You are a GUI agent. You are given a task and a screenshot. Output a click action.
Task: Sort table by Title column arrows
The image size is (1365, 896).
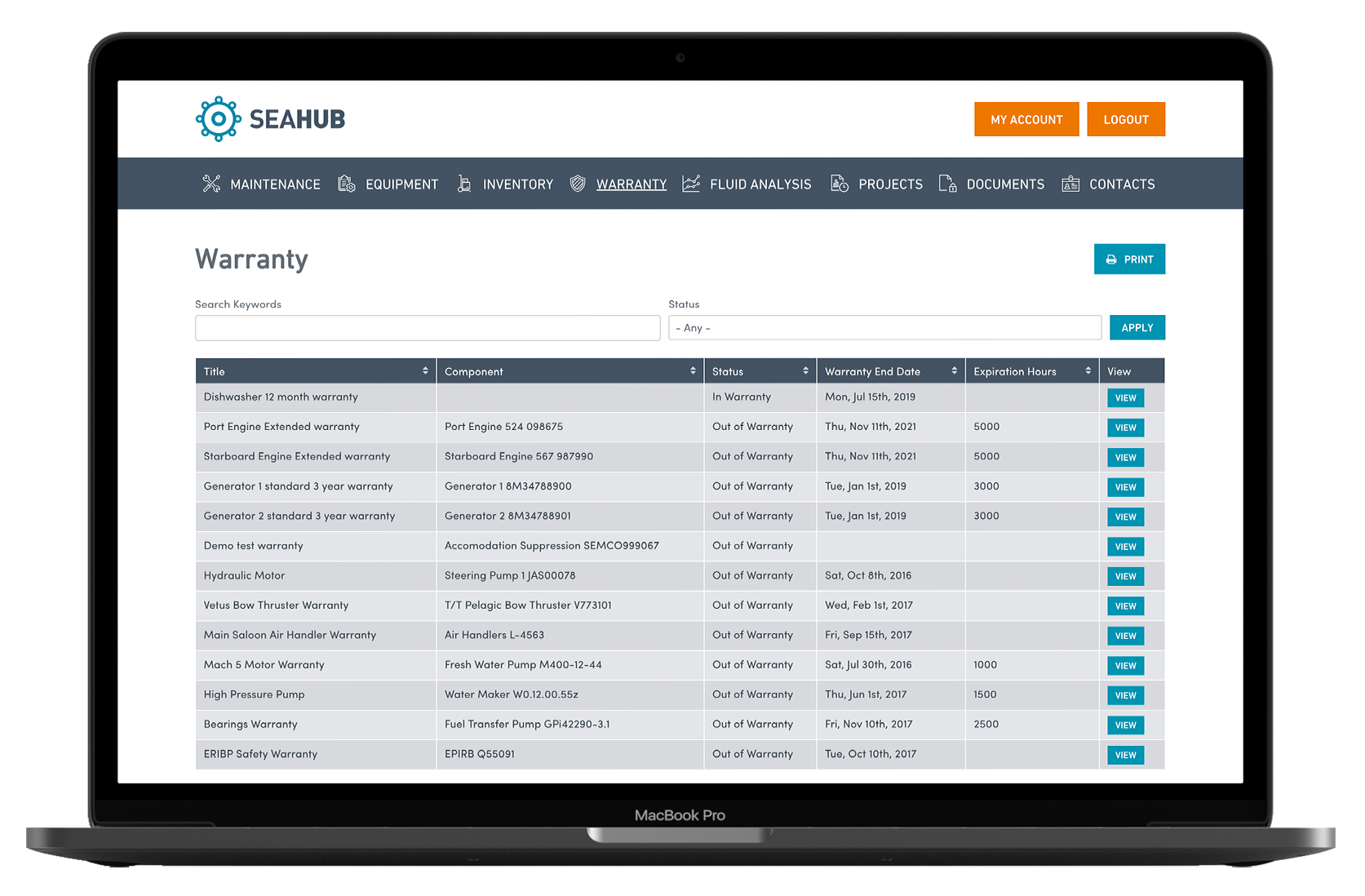tap(425, 370)
